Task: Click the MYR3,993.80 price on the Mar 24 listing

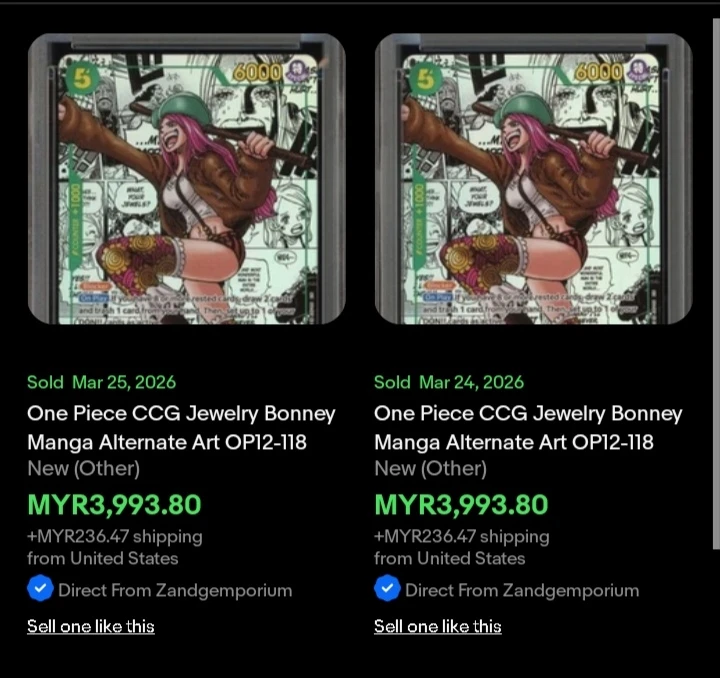Action: 461,504
